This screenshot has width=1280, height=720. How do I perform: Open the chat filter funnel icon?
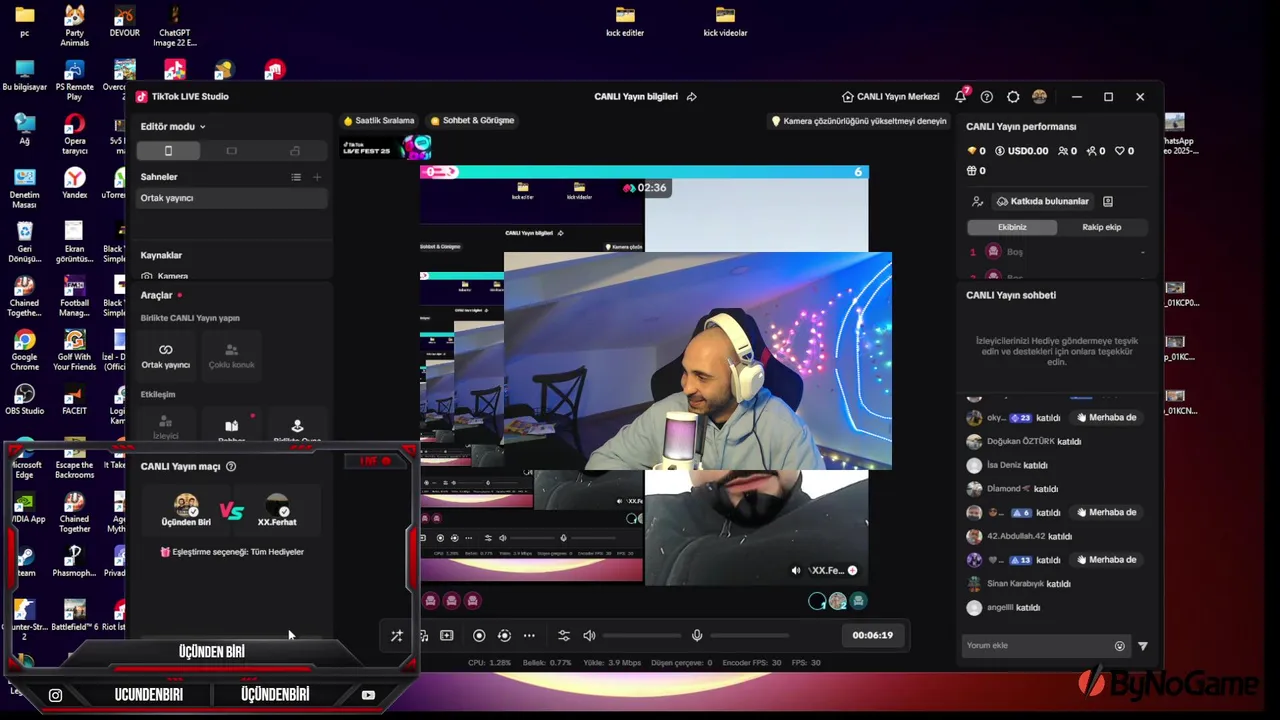(1143, 646)
